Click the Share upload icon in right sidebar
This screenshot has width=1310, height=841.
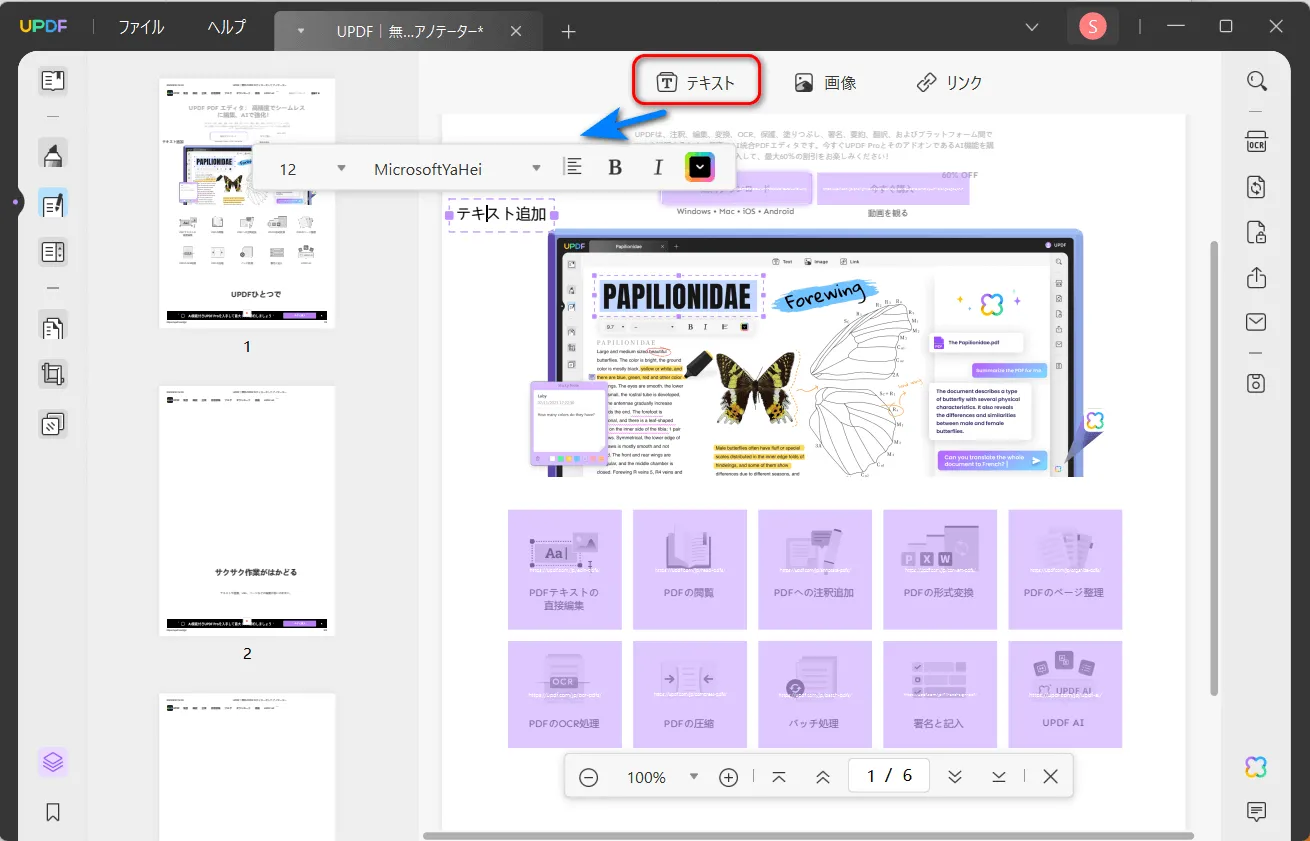point(1257,278)
